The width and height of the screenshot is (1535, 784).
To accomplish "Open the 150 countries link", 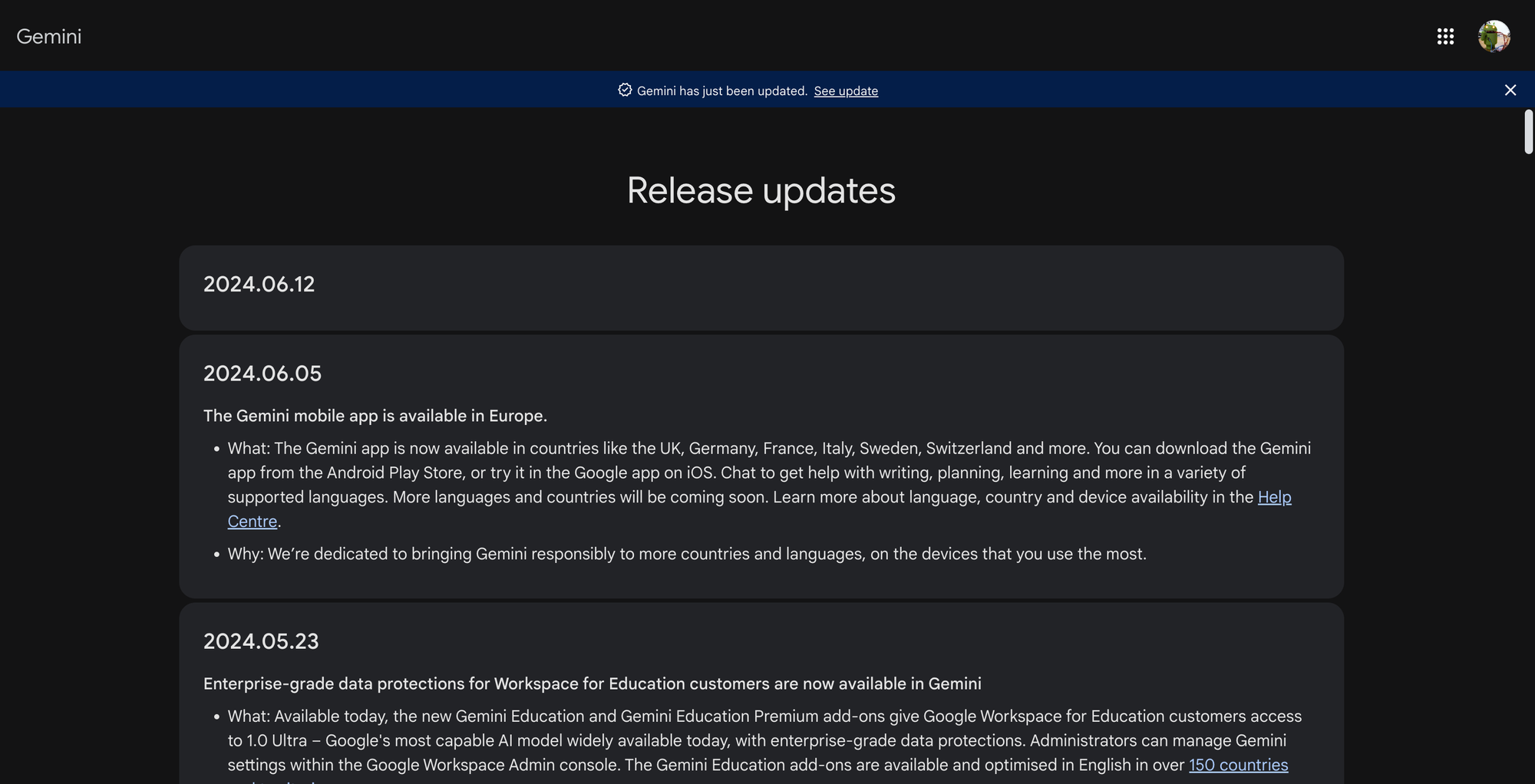I will (x=1238, y=764).
